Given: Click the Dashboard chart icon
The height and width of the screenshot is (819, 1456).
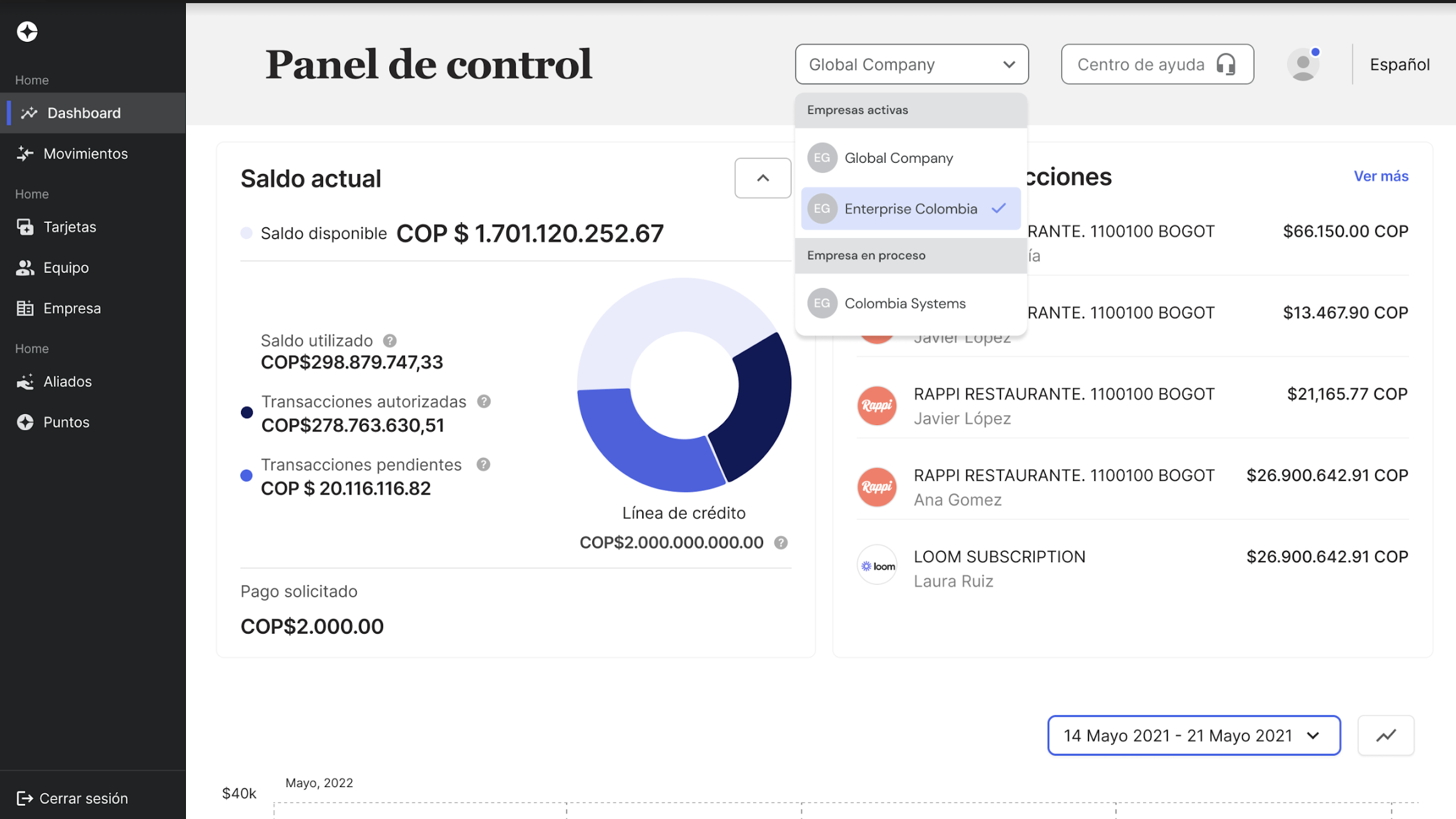Looking at the screenshot, I should point(29,113).
